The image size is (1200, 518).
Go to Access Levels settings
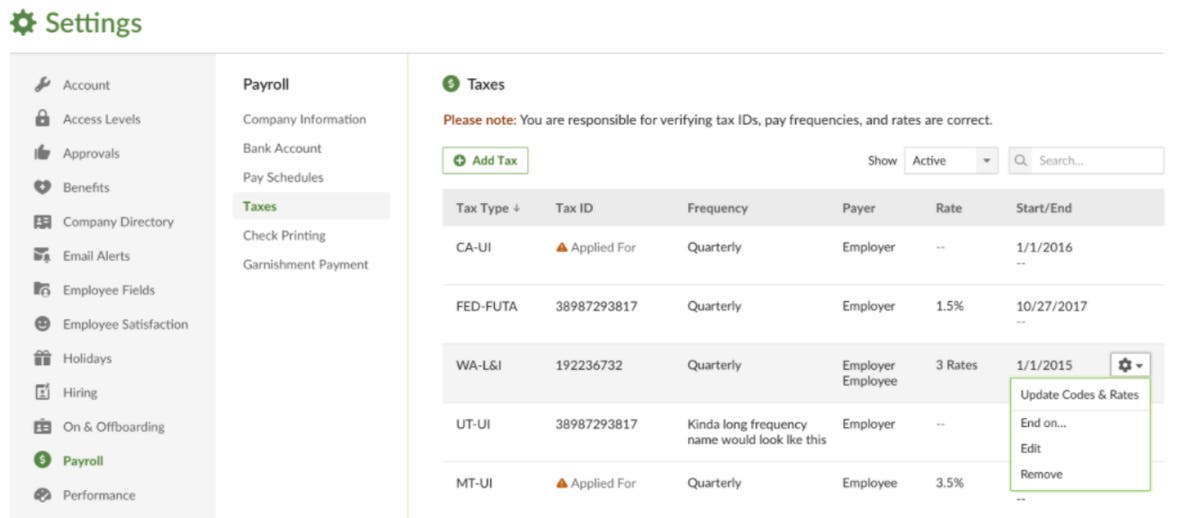(x=101, y=119)
